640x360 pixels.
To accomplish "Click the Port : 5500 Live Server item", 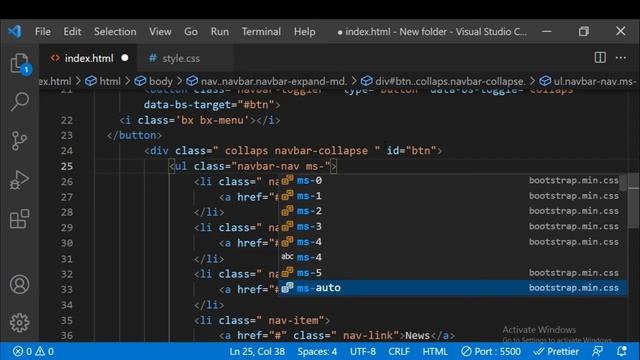I will tap(491, 351).
